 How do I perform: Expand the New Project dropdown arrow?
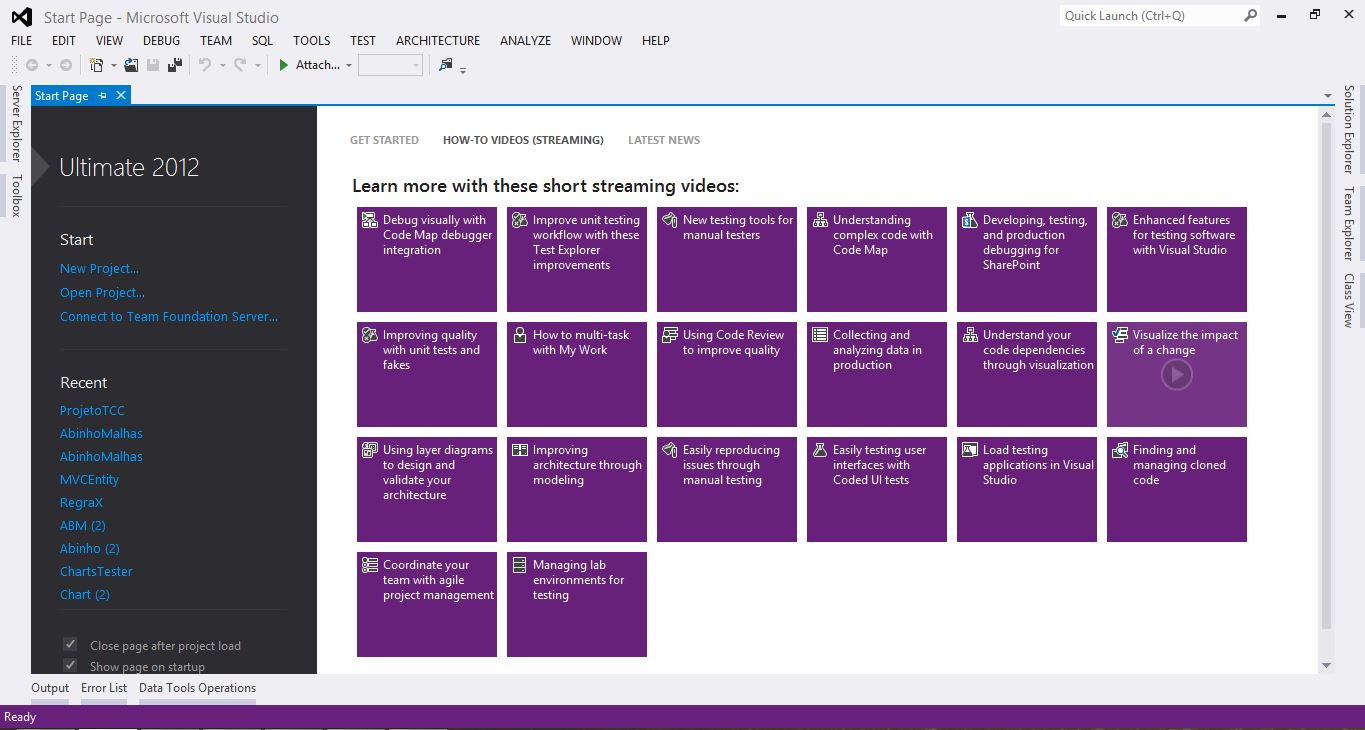coord(113,65)
